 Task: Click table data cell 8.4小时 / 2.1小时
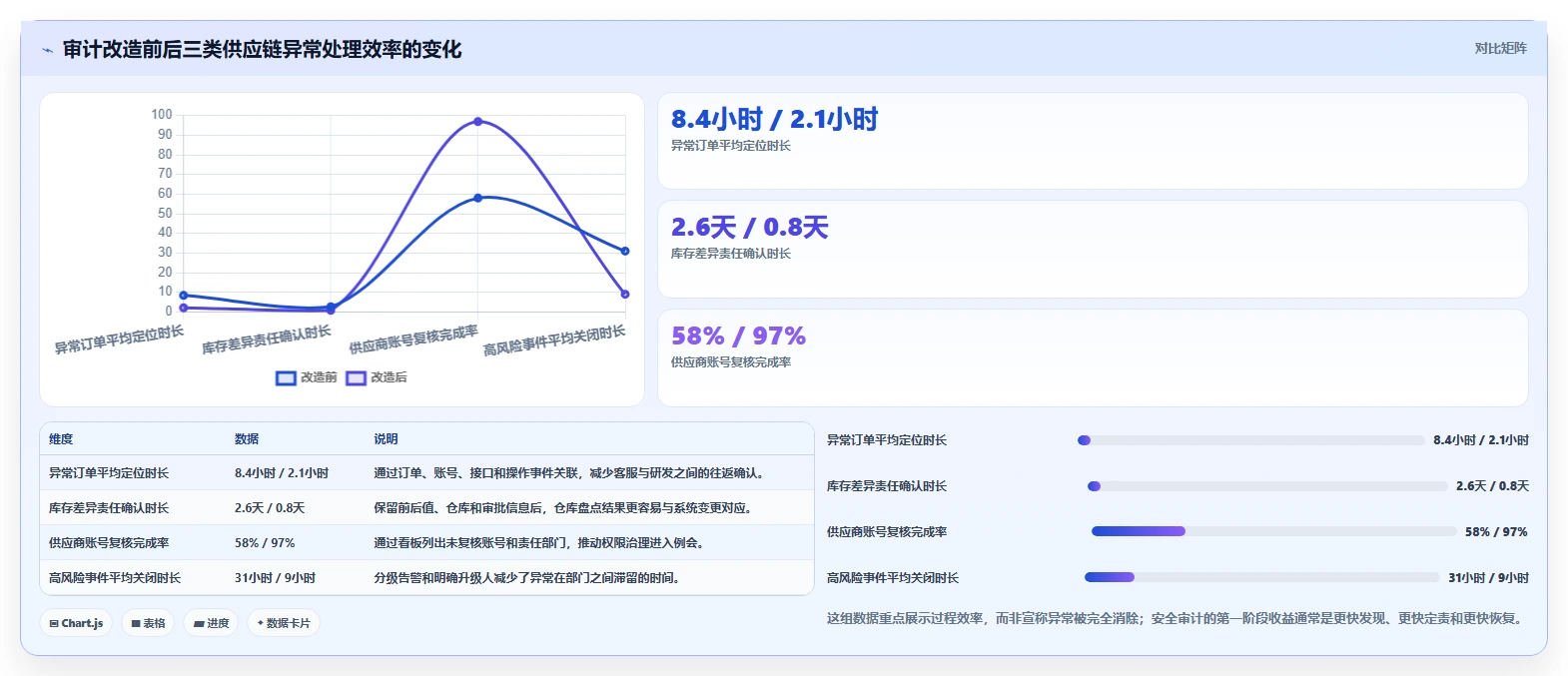coord(282,473)
